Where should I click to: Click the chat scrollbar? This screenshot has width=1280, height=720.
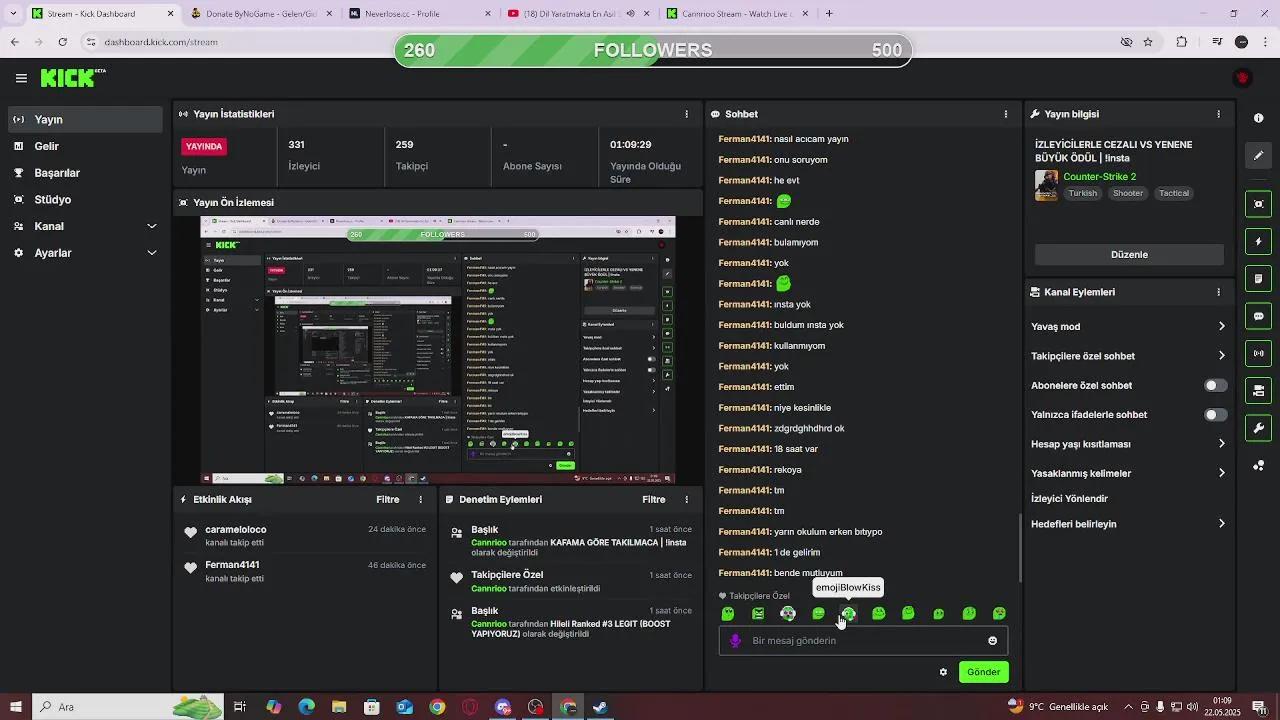pos(1020,548)
